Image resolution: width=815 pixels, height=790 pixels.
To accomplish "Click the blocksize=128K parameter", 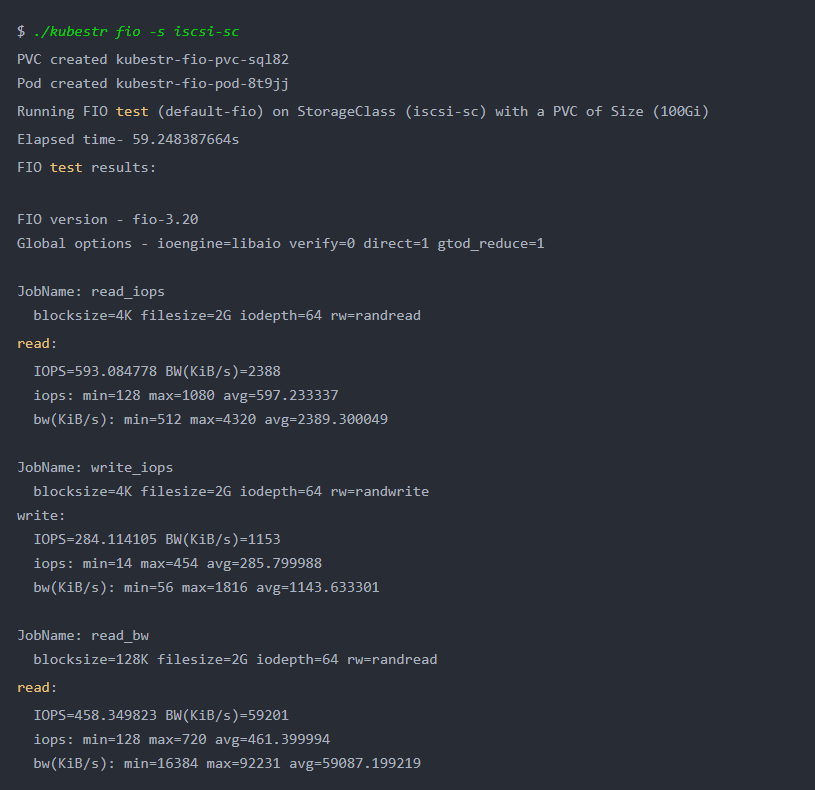I will tap(91, 660).
